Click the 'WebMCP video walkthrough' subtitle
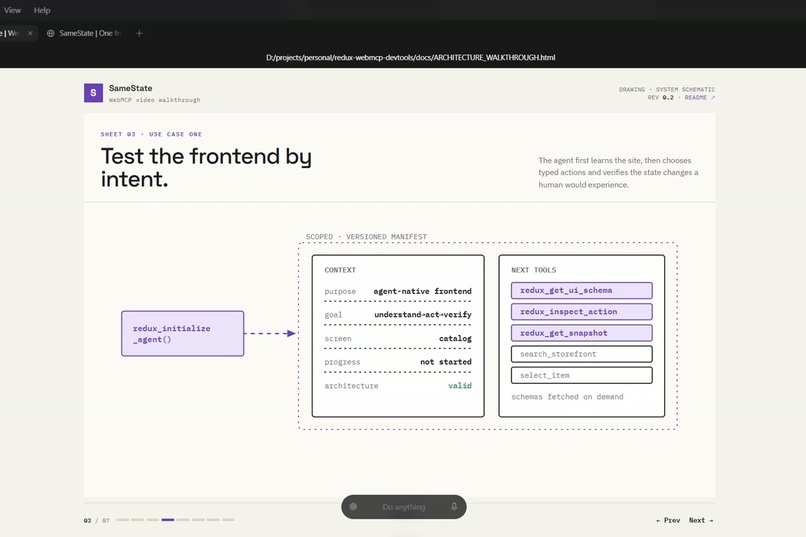 154,100
